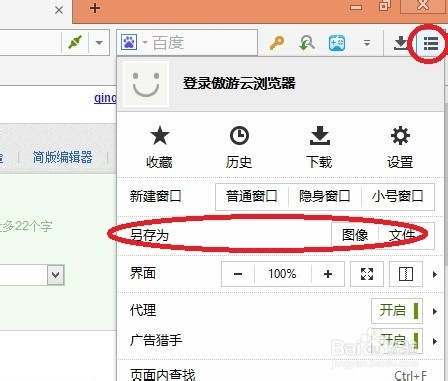
Task: Click the smiley avatar to log in
Action: click(x=146, y=84)
